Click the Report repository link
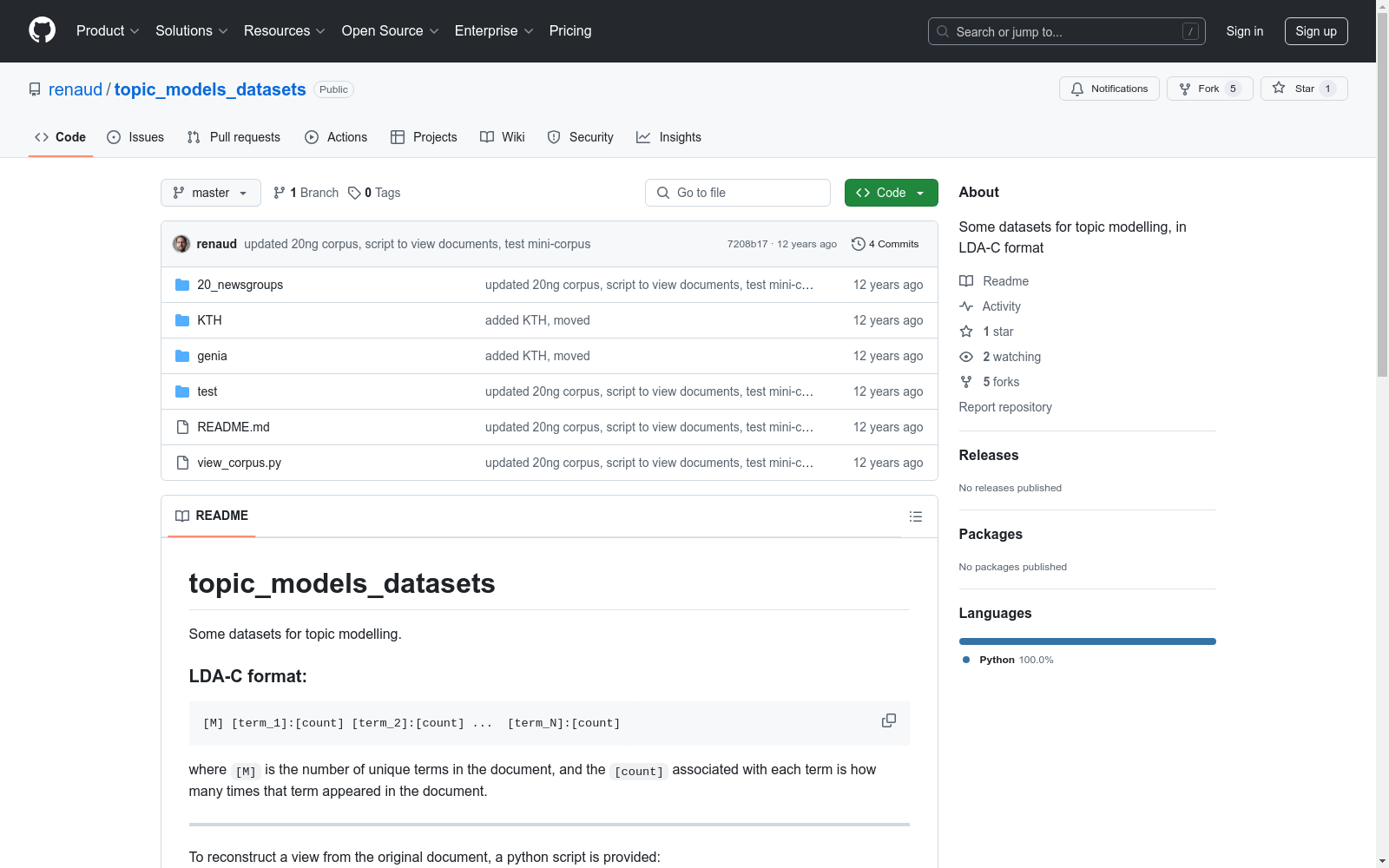Image resolution: width=1389 pixels, height=868 pixels. click(1005, 407)
